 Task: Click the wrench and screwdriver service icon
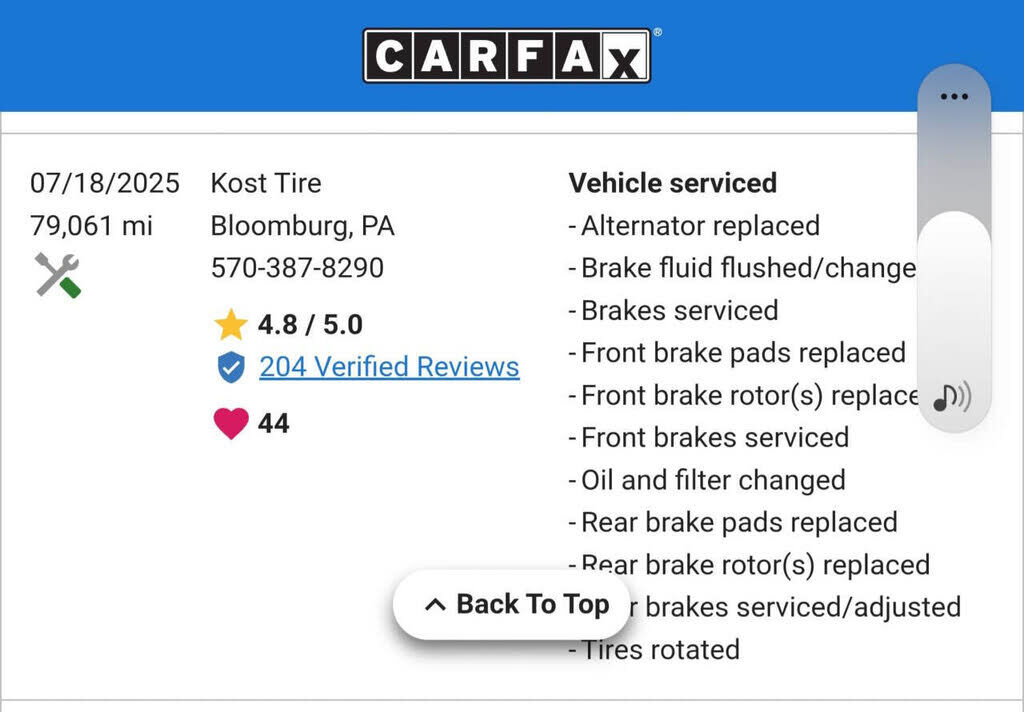tap(57, 275)
